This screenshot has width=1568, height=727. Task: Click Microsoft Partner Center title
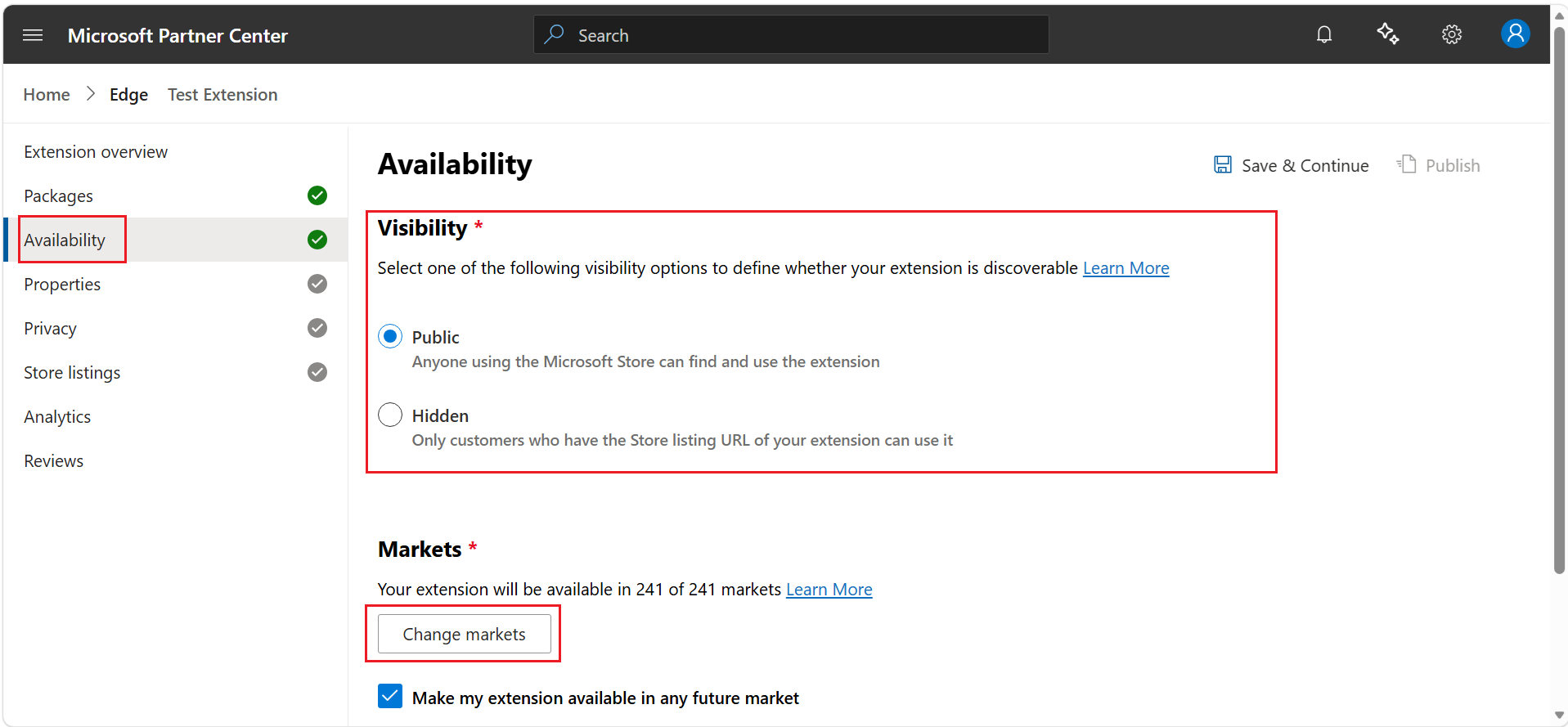coord(177,35)
